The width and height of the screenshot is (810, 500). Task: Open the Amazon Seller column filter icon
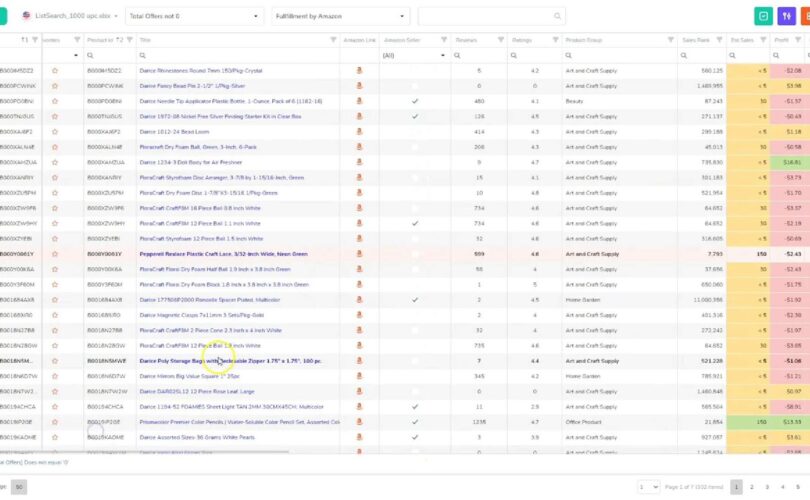pos(444,40)
